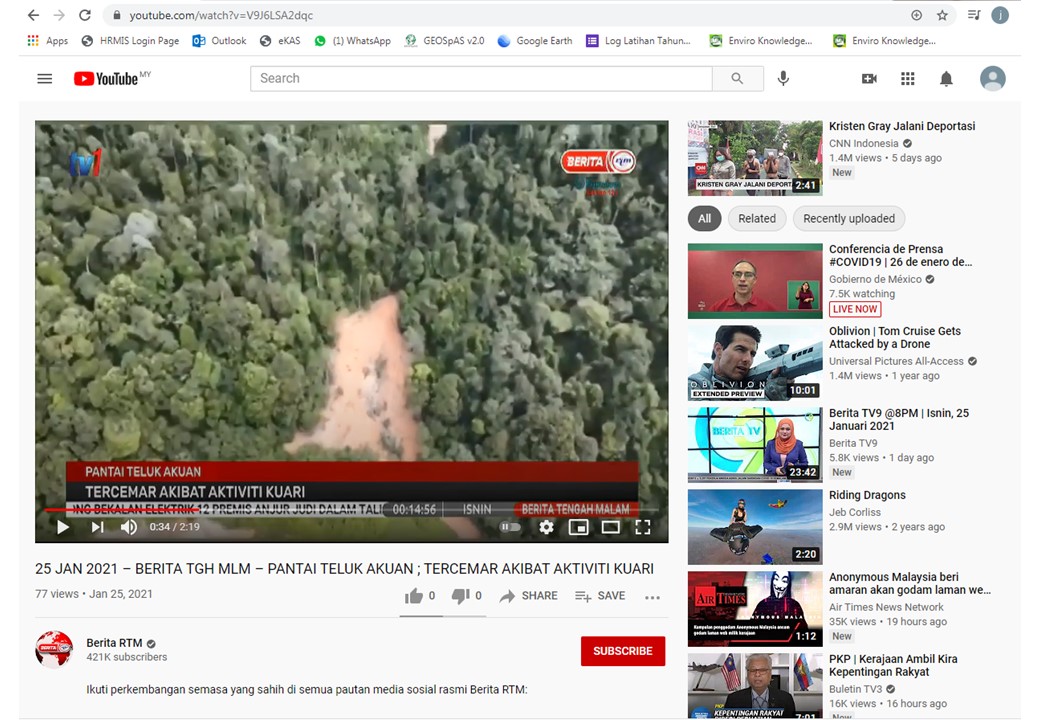Open PKP Kerajaan Ambil Kira video

(x=893, y=666)
